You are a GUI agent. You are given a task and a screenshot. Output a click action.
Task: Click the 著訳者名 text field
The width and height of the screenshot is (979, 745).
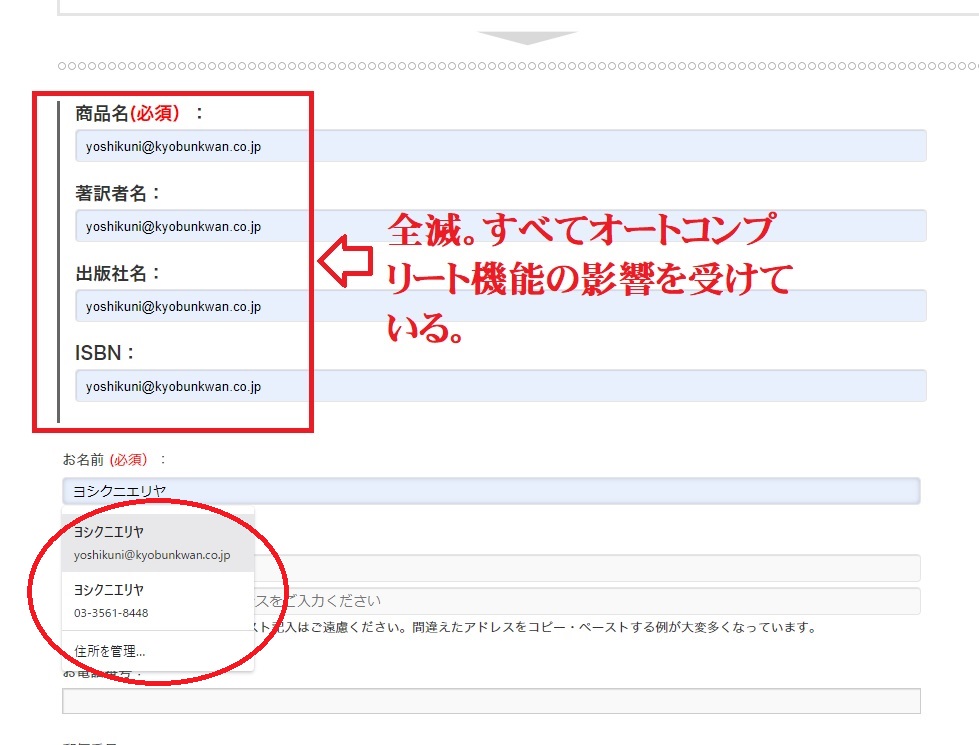click(500, 226)
